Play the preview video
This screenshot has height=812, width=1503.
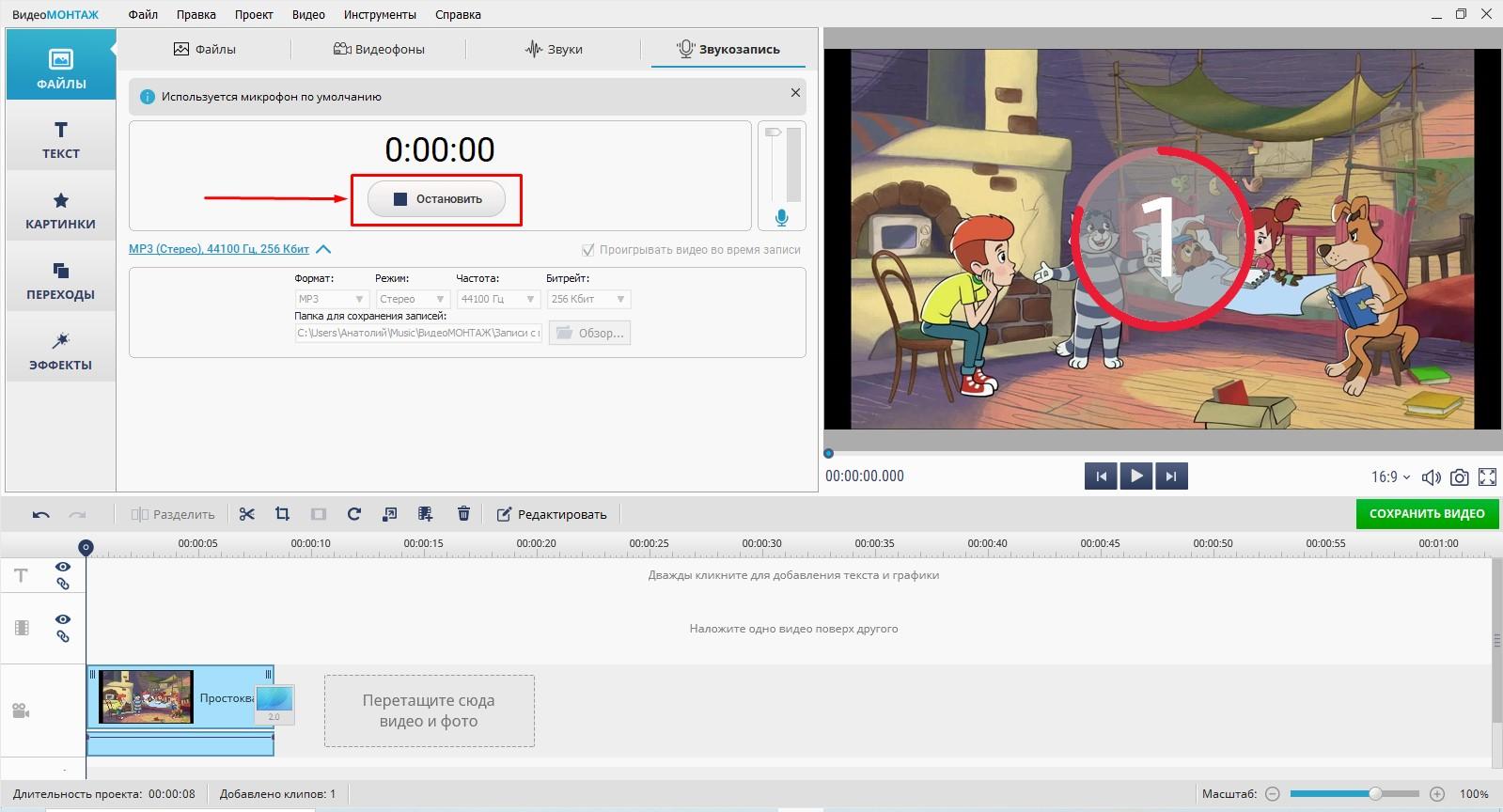coord(1136,476)
